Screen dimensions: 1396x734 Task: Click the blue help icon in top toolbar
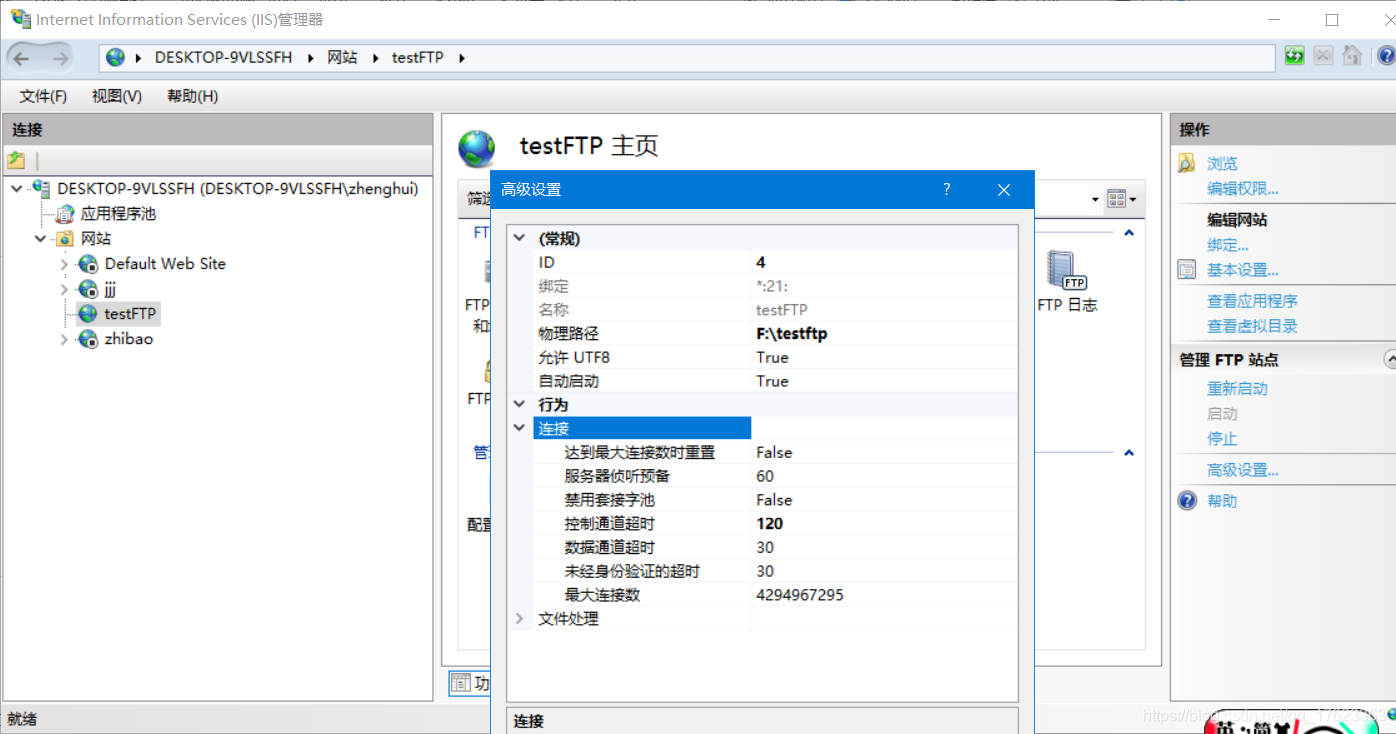[1387, 56]
